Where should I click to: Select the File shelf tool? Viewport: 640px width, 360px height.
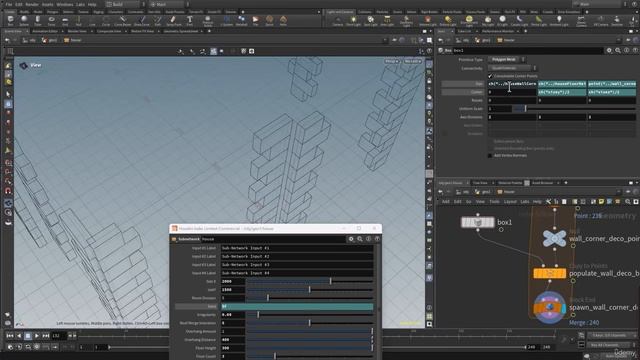[256, 20]
